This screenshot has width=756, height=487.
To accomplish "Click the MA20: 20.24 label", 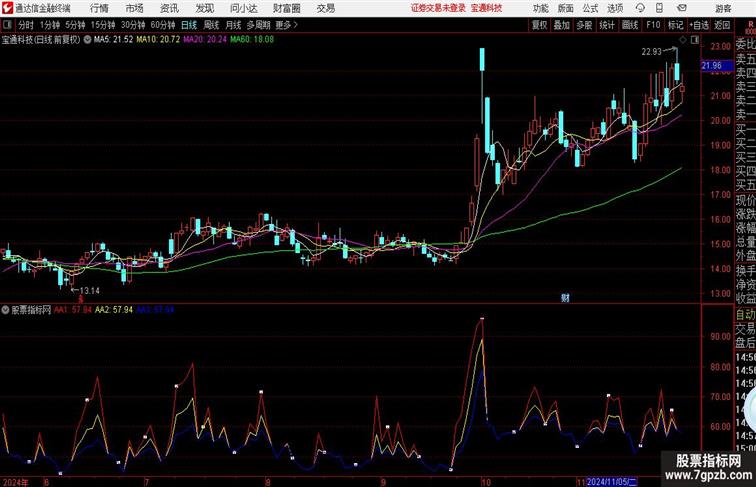I will point(205,40).
